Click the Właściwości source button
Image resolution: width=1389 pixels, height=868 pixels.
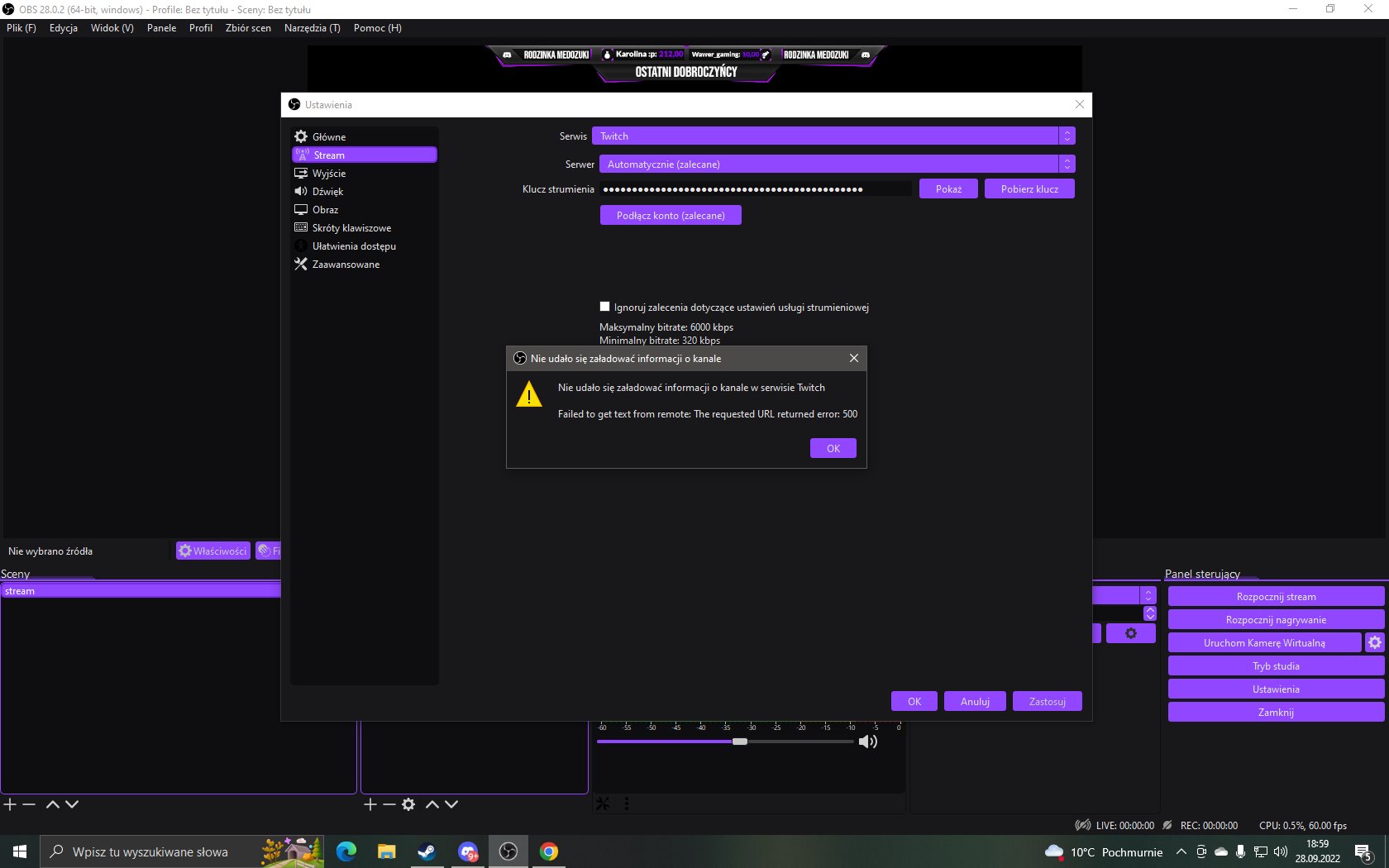(x=213, y=551)
